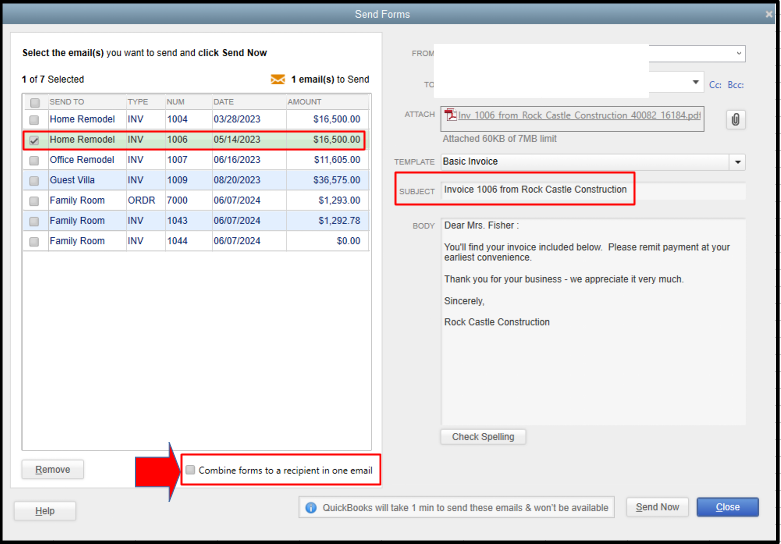Click the Send Now button
Viewport: 781px width, 544px height.
click(657, 507)
